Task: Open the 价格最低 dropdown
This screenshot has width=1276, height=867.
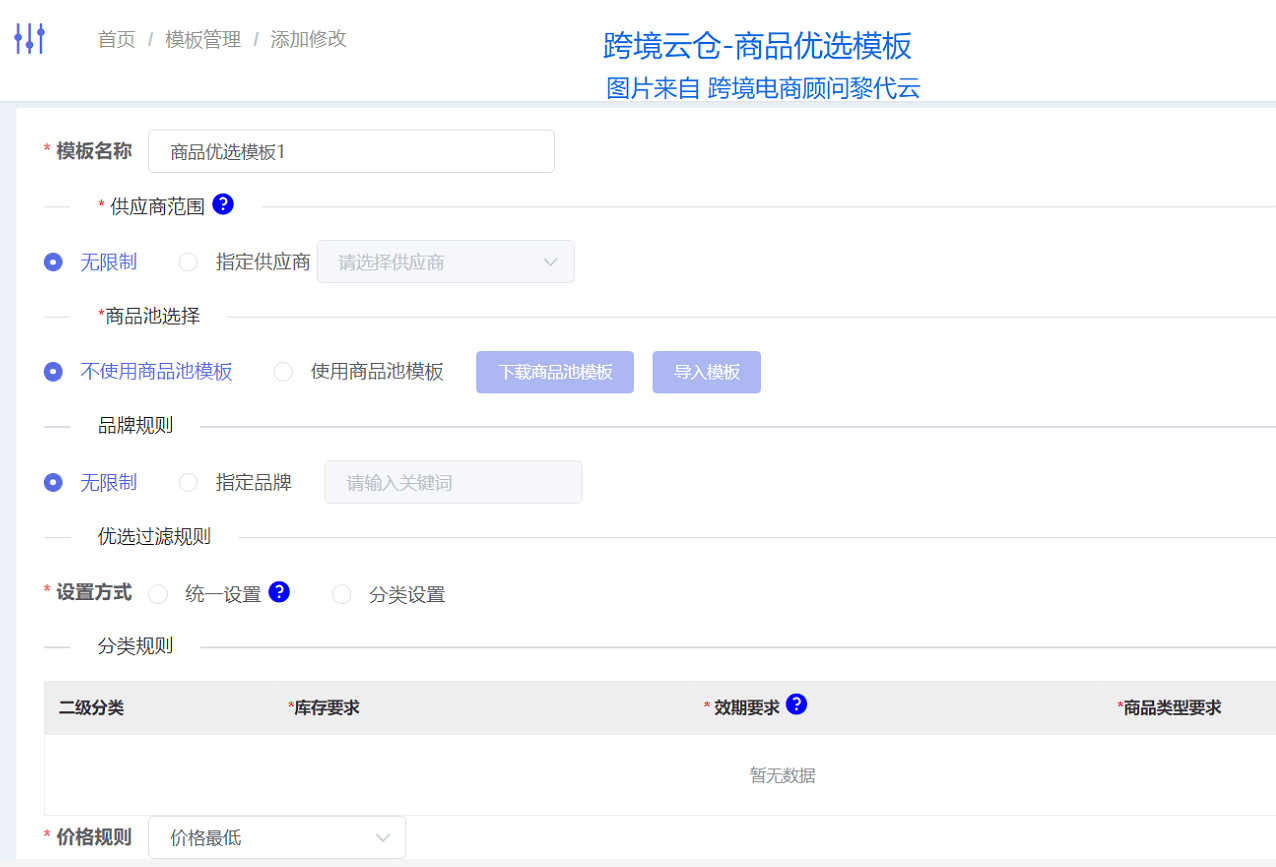Action: 277,837
